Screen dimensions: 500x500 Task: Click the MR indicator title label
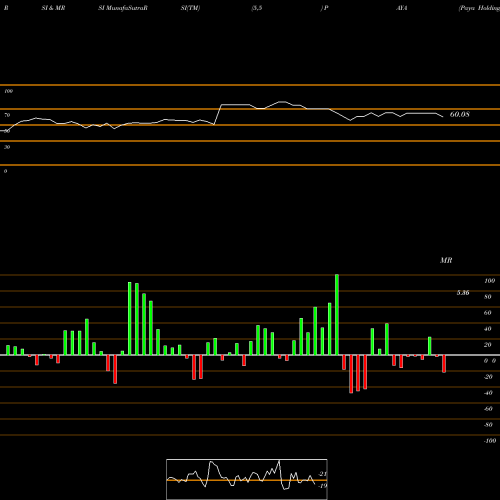pyautogui.click(x=446, y=260)
